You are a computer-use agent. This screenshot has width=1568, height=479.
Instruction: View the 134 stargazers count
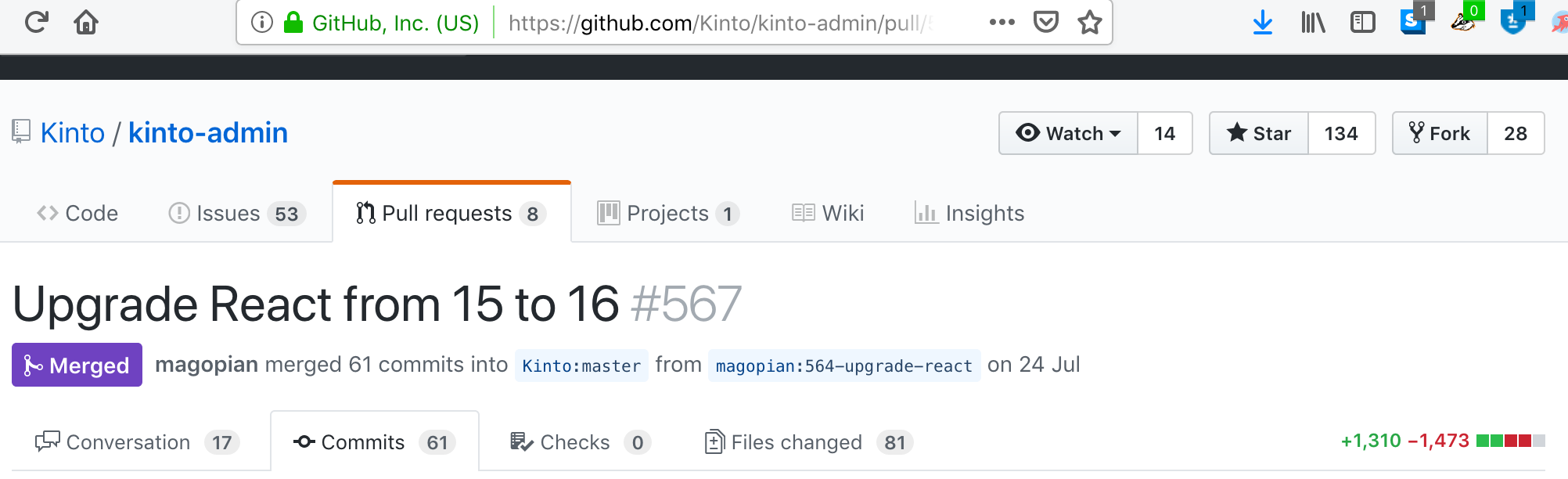click(x=1341, y=133)
